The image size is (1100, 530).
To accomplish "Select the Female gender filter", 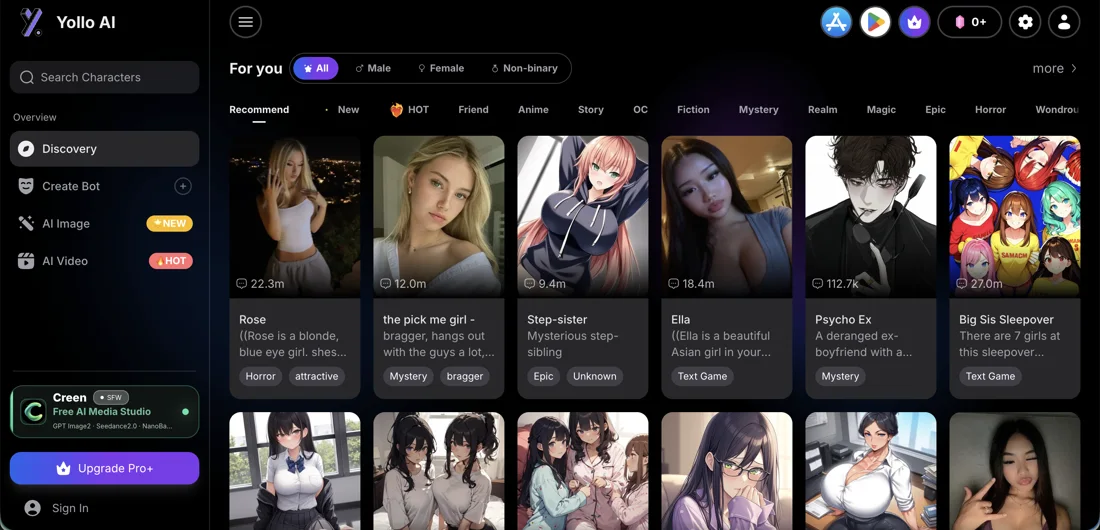I will pyautogui.click(x=441, y=68).
